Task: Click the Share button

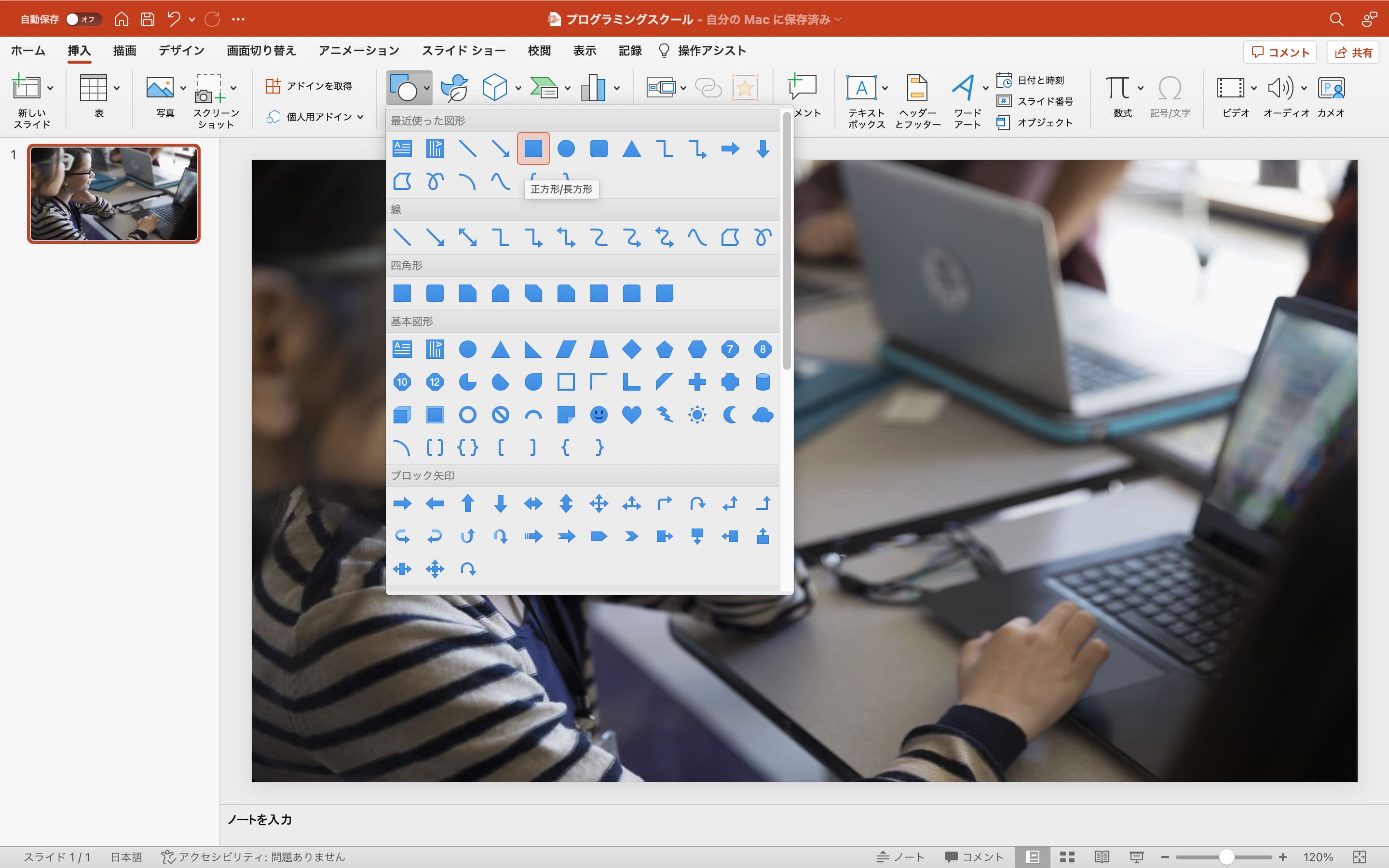Action: (x=1353, y=52)
